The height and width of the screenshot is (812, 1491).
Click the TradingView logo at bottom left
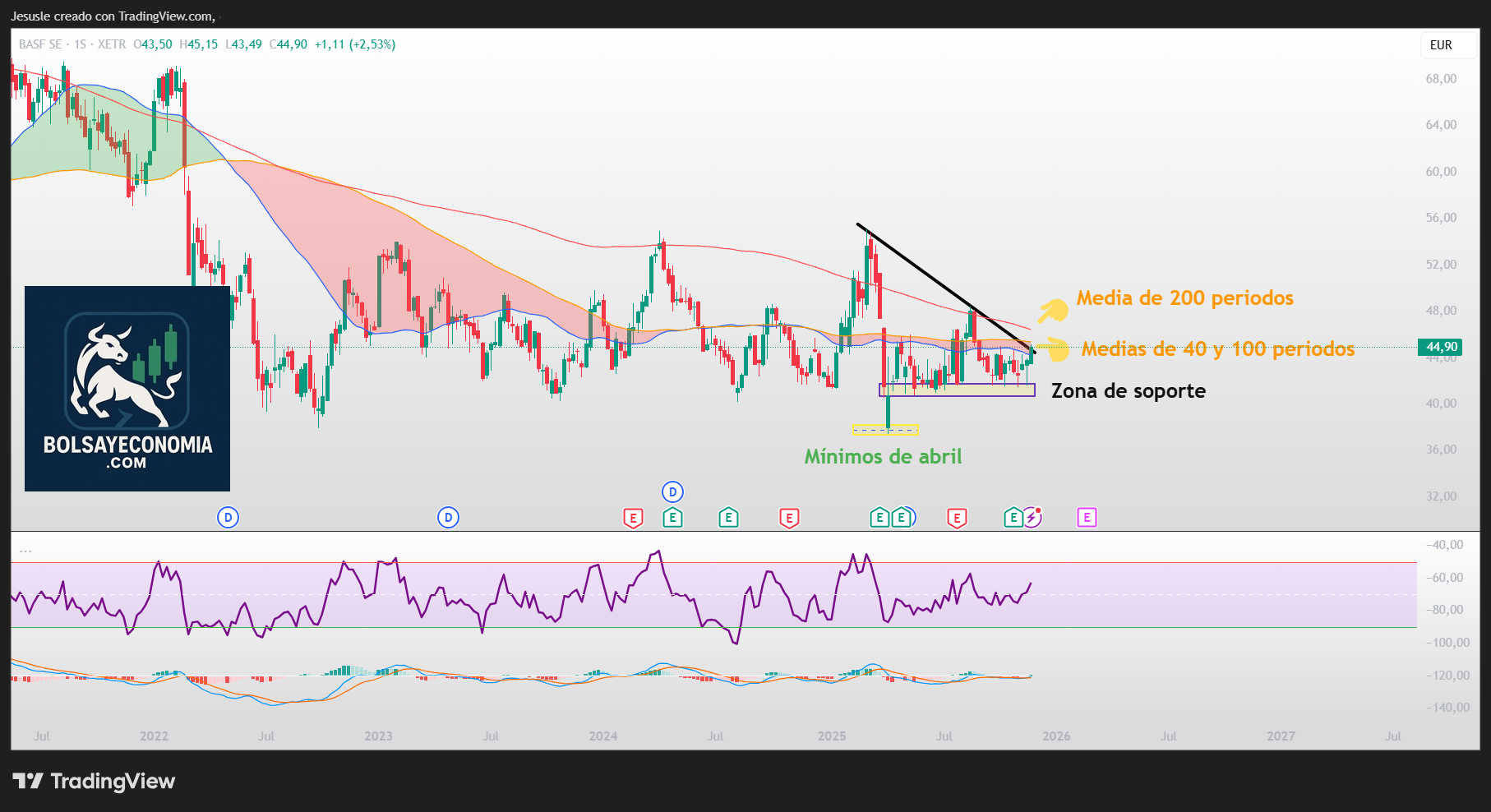click(x=95, y=781)
